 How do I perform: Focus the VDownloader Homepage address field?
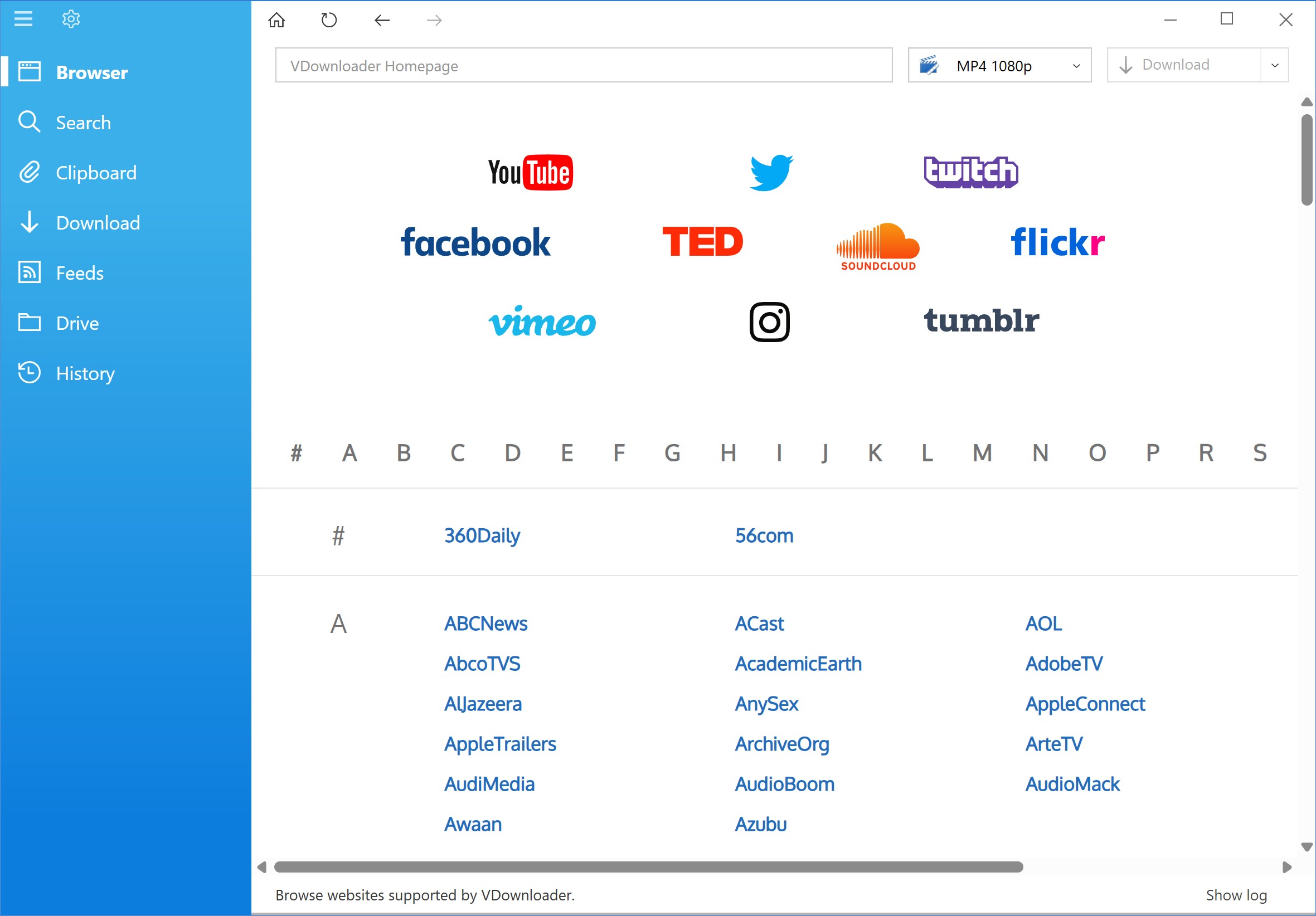[x=584, y=65]
